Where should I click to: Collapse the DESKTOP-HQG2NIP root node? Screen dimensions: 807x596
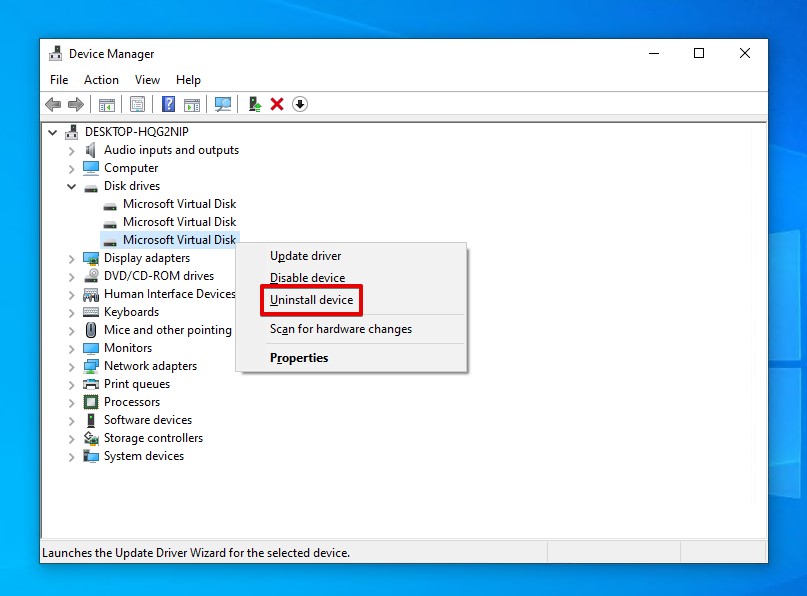[52, 131]
